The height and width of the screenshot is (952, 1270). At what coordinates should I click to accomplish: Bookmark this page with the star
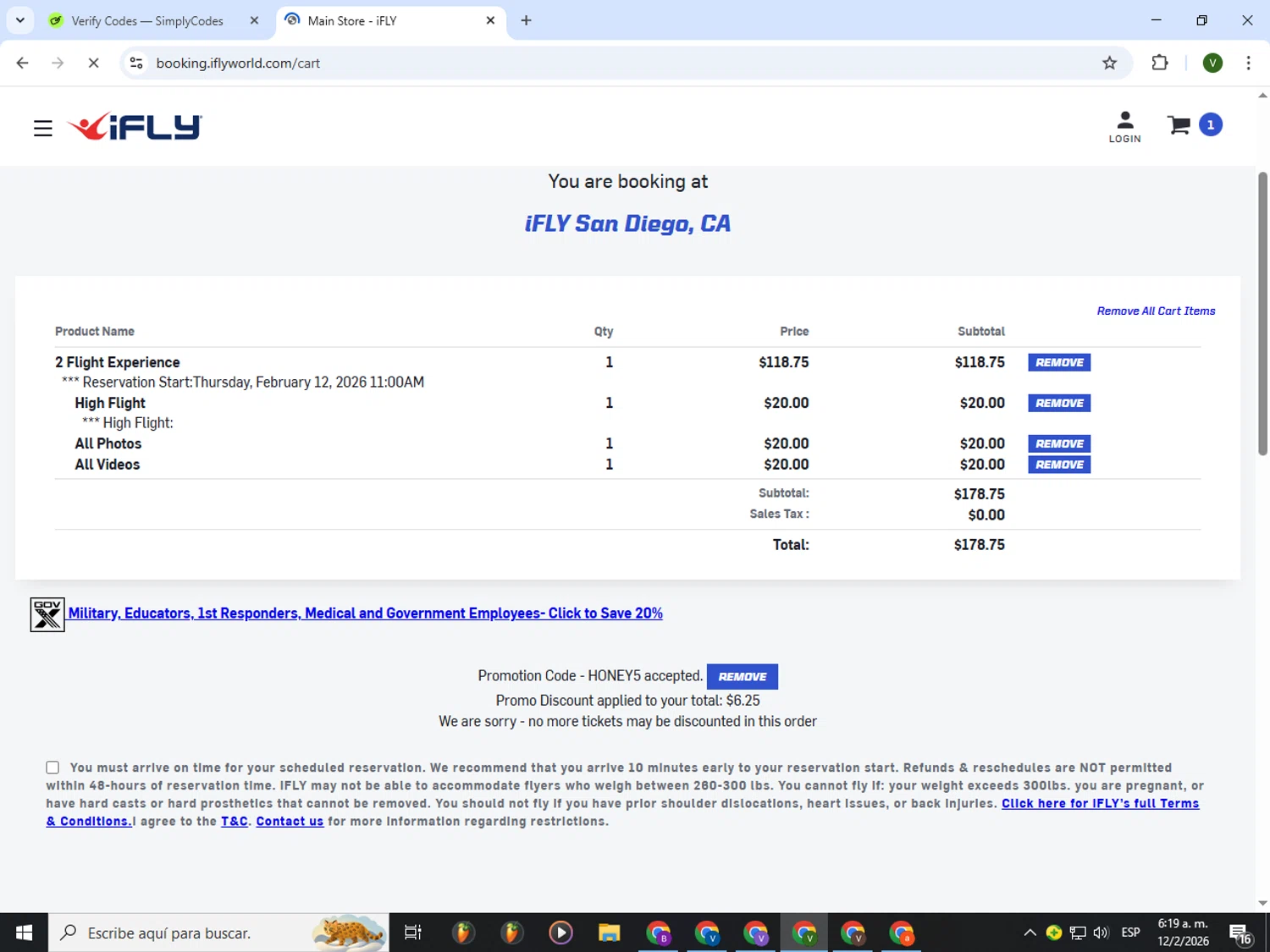[1109, 63]
